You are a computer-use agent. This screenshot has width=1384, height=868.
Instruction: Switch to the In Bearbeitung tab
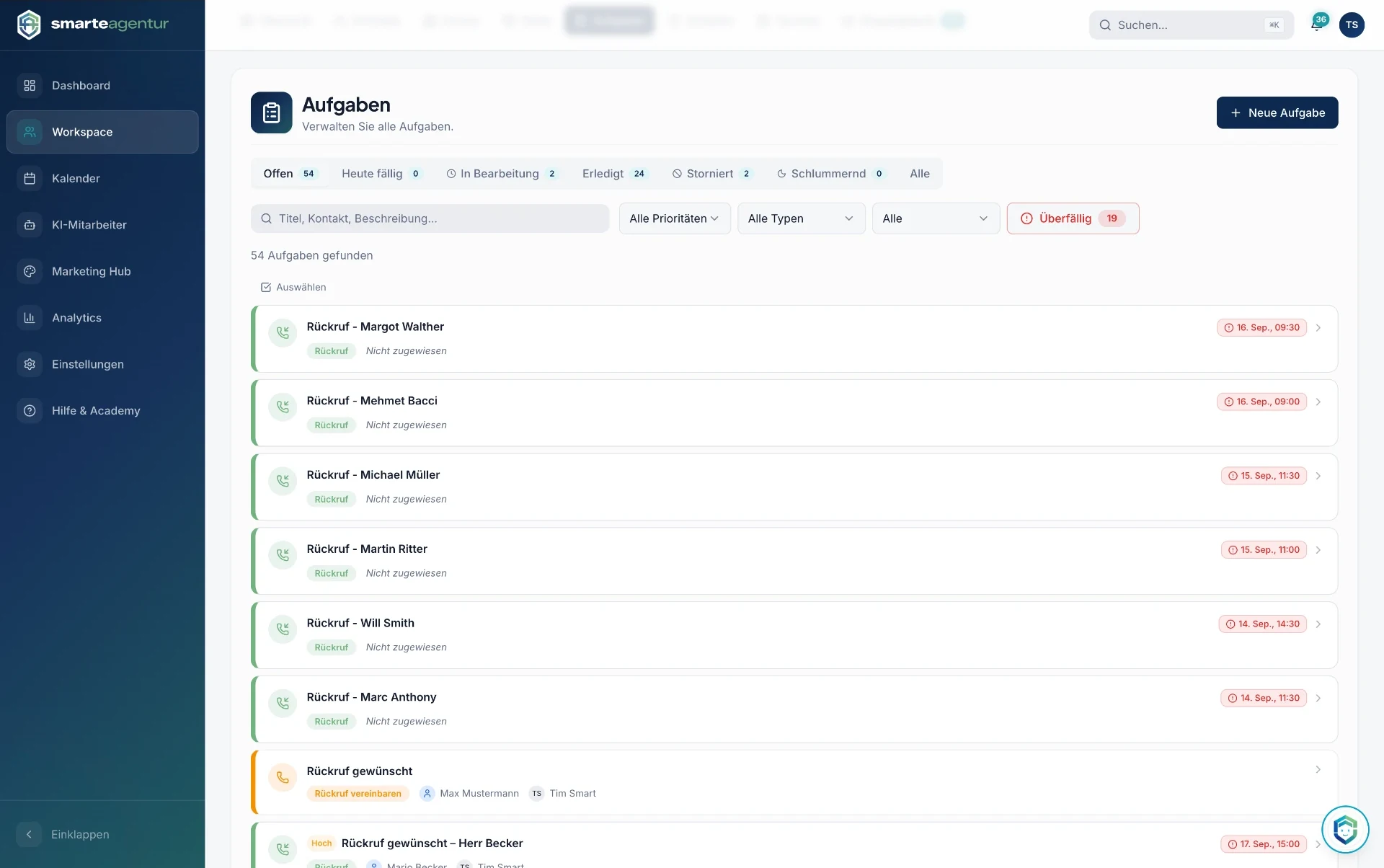(502, 174)
